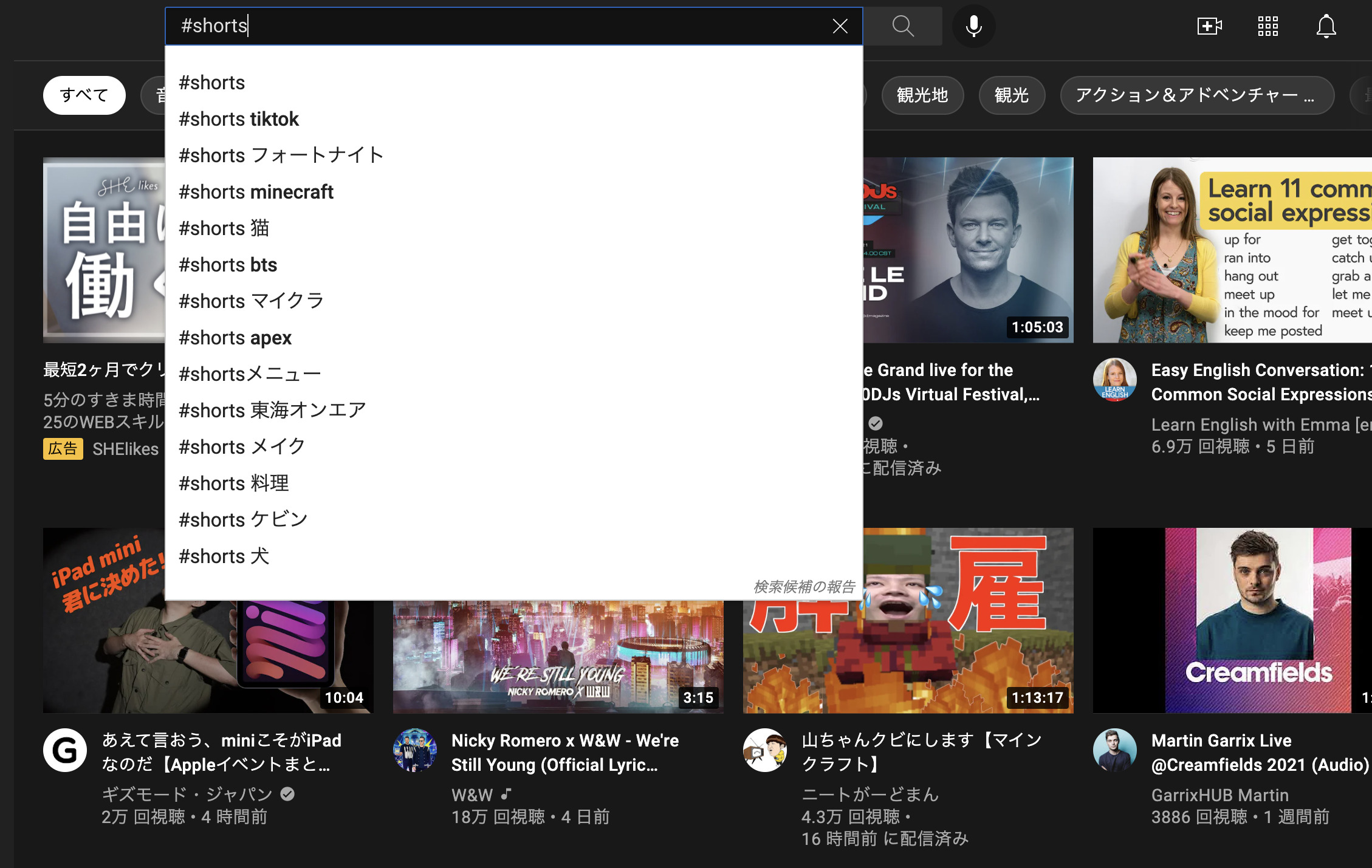The image size is (1372, 868).
Task: Go to the W&W channel name
Action: (472, 795)
